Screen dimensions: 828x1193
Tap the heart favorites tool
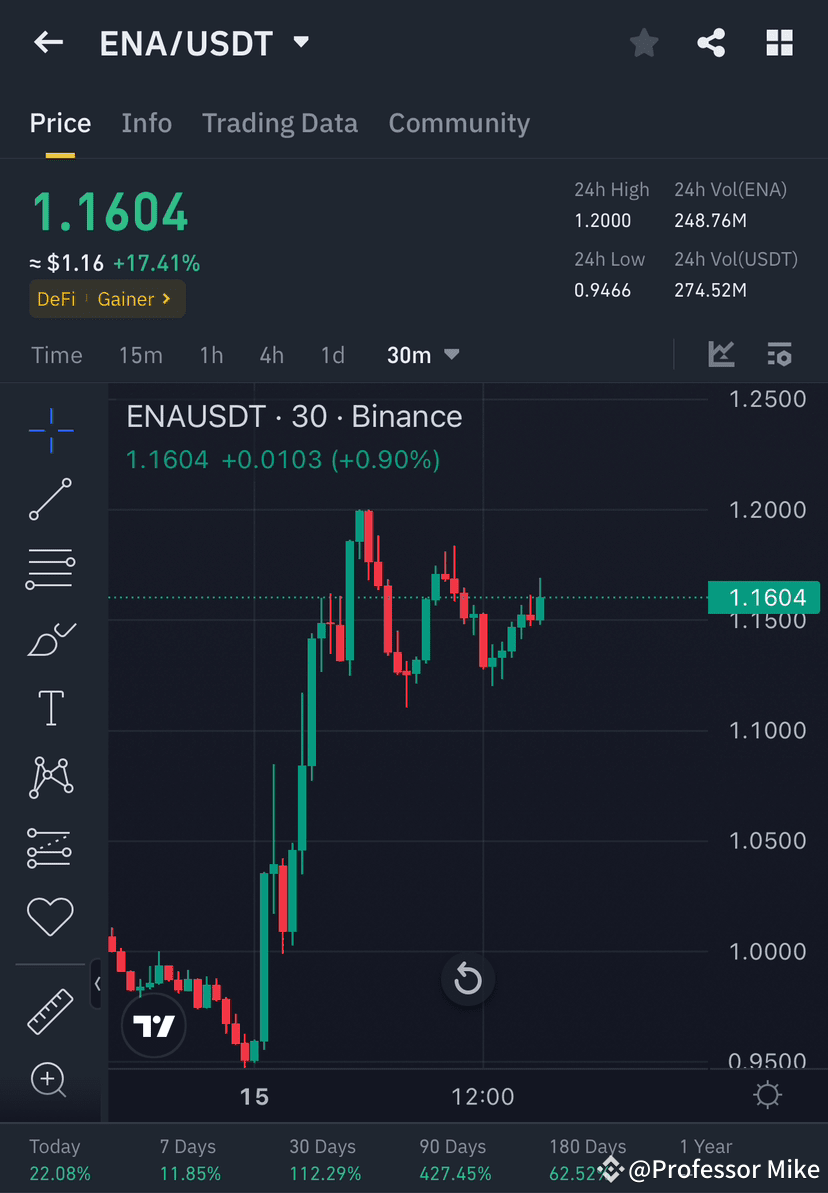pos(50,916)
